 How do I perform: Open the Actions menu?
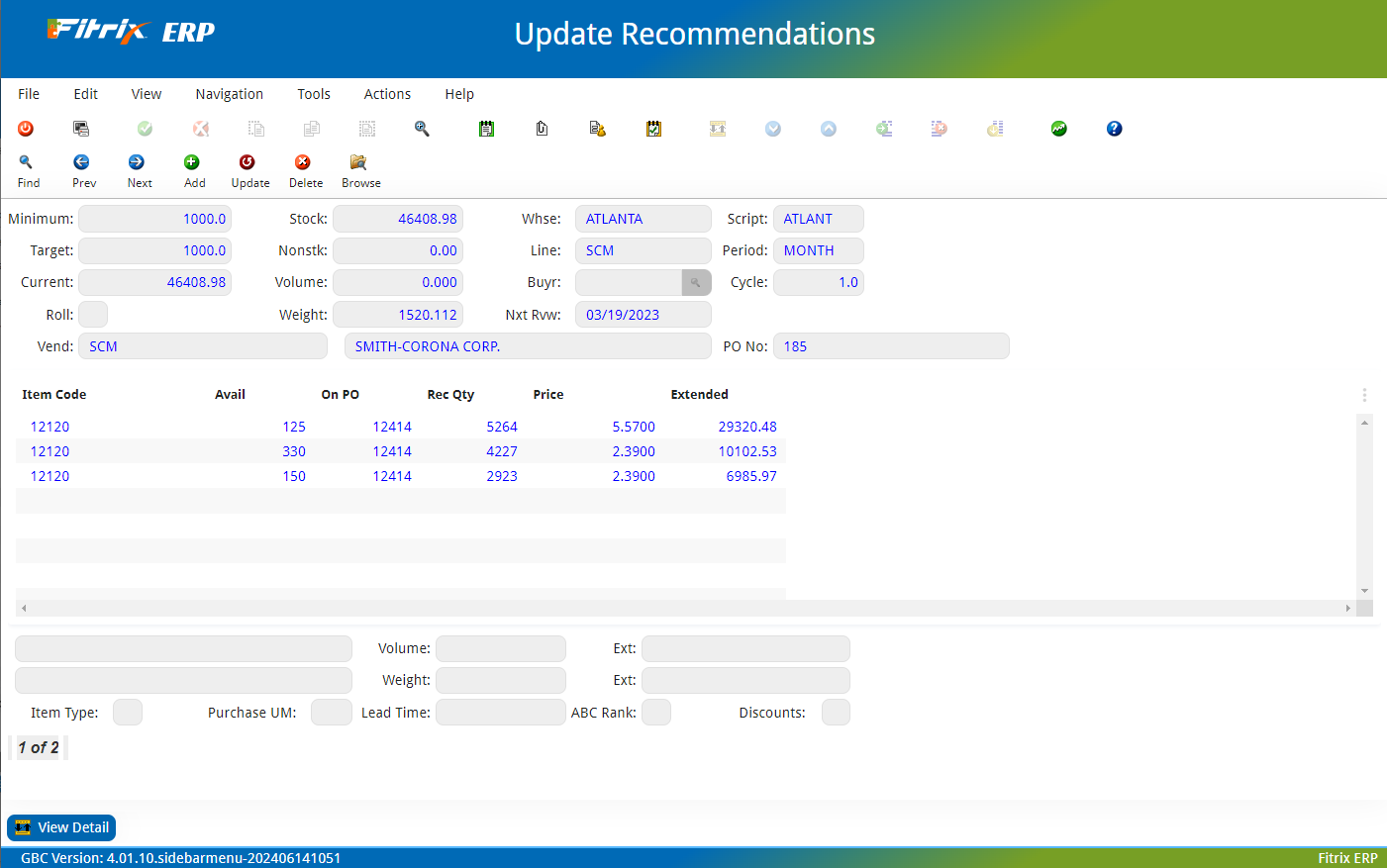click(387, 93)
